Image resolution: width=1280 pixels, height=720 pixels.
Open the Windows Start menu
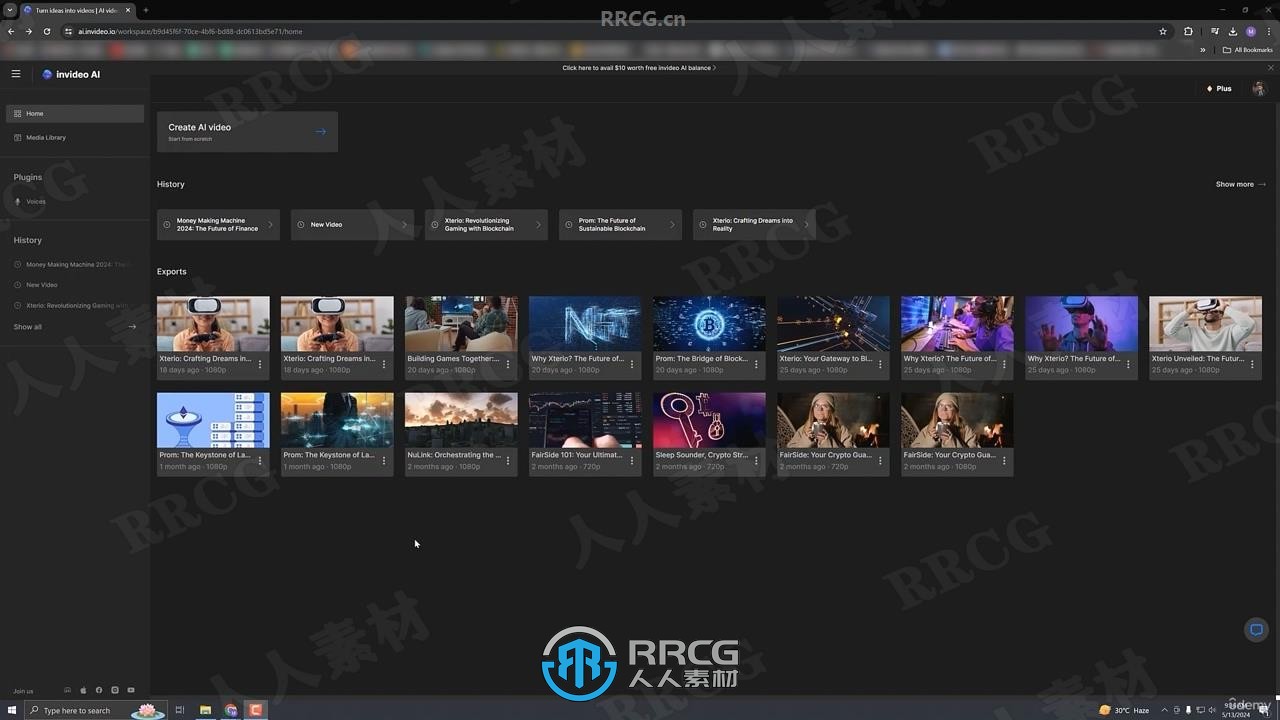click(x=11, y=710)
